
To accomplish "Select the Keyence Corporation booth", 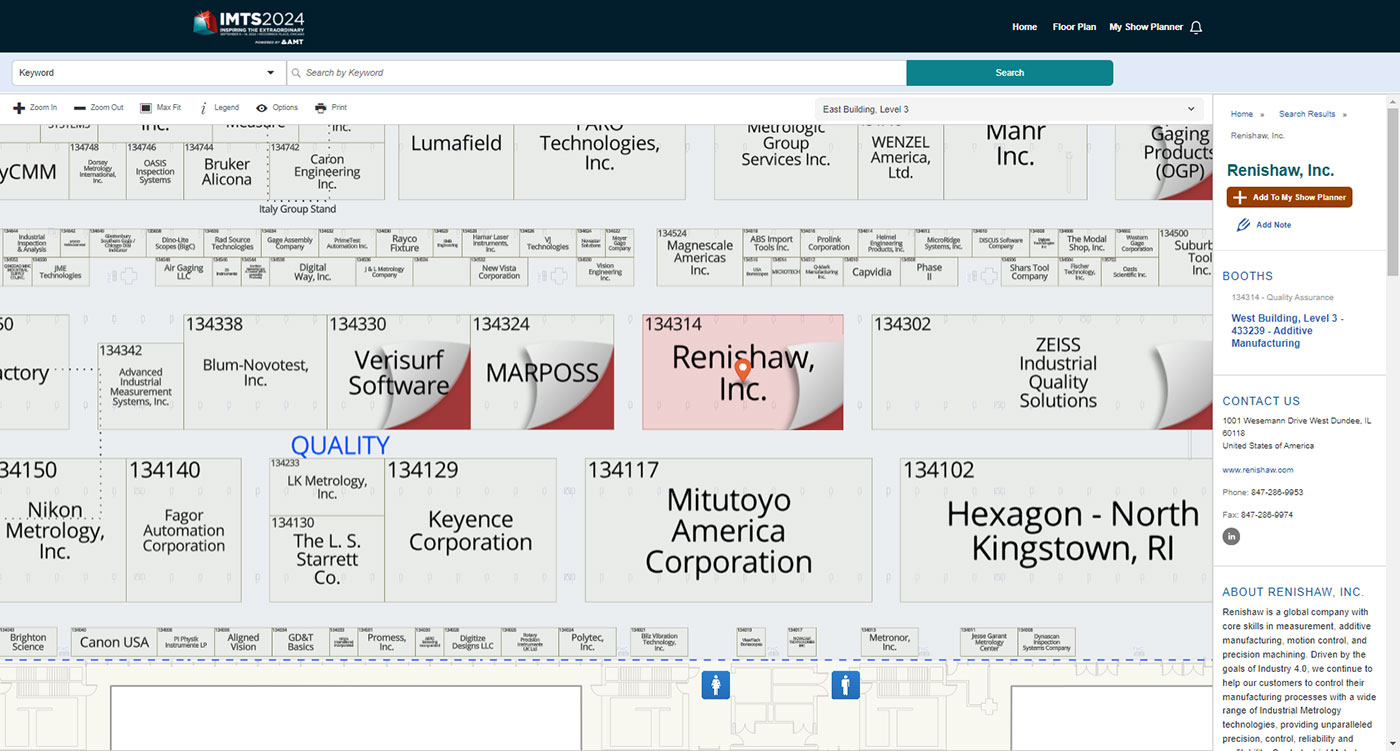I will pyautogui.click(x=470, y=530).
